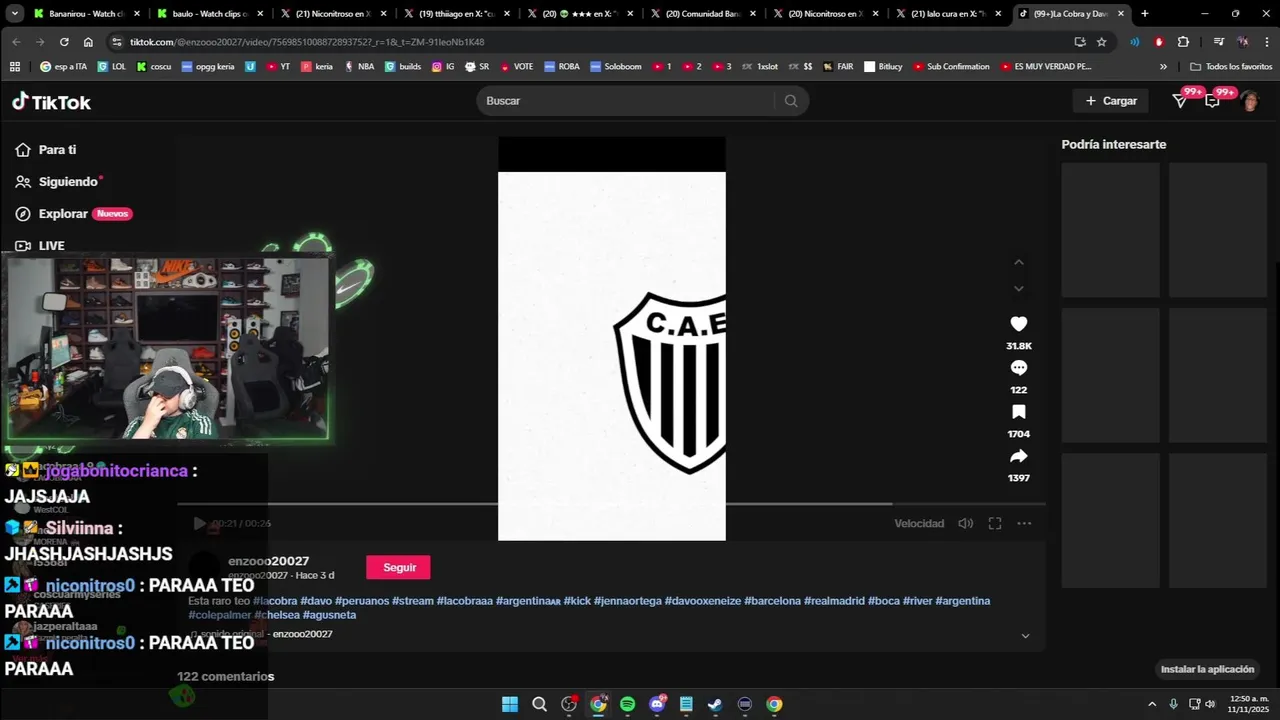Click the Chrome address bar URL
Image resolution: width=1280 pixels, height=720 pixels.
pyautogui.click(x=307, y=42)
